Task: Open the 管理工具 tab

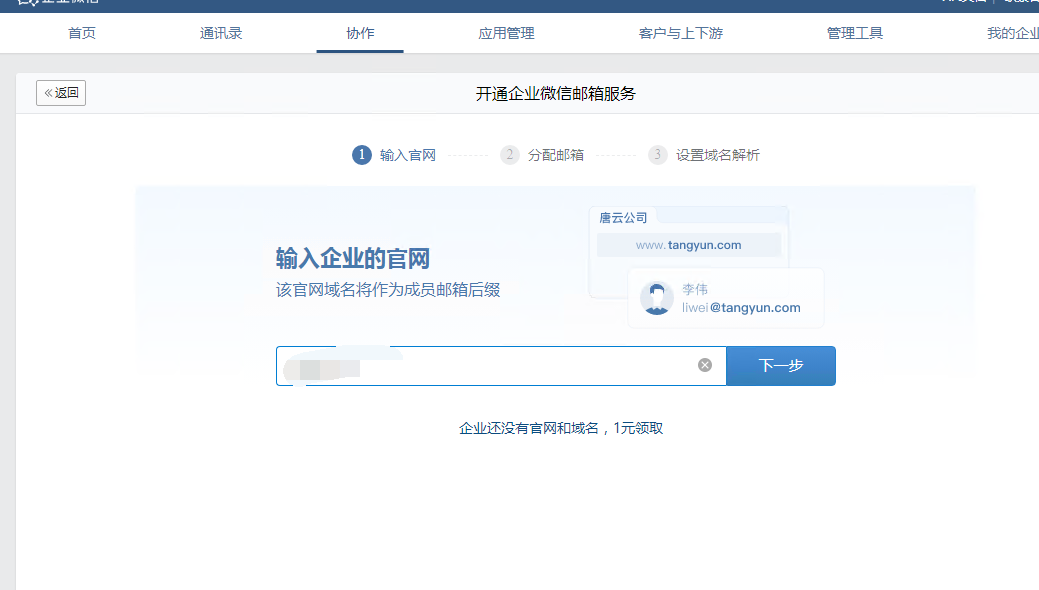Action: (855, 33)
